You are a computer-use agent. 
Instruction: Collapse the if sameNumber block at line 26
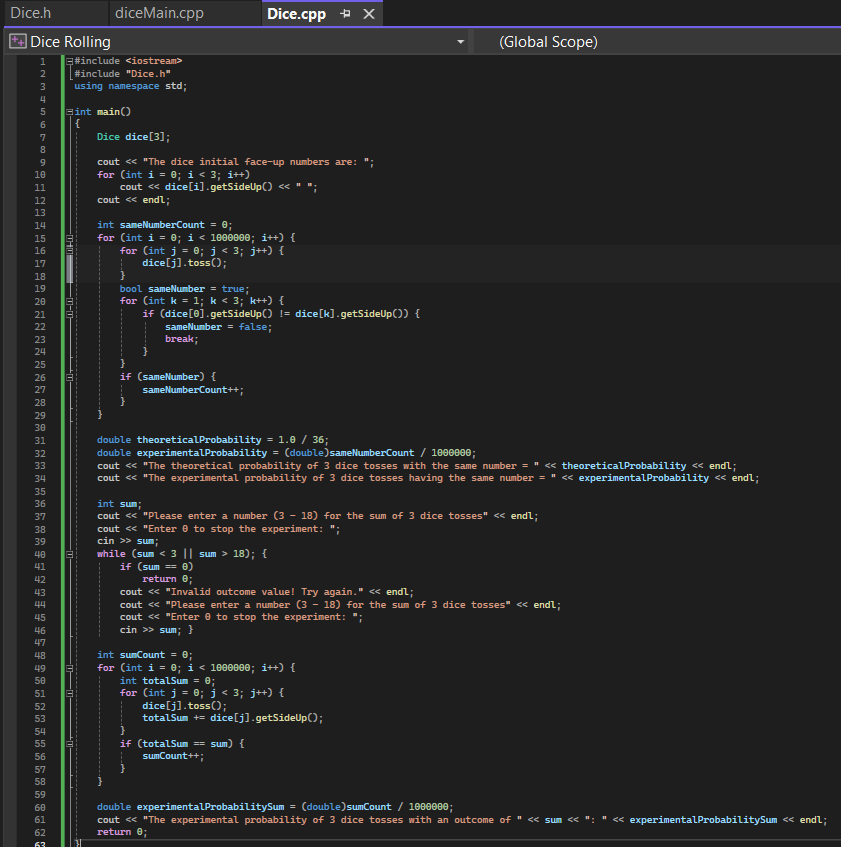(x=70, y=377)
